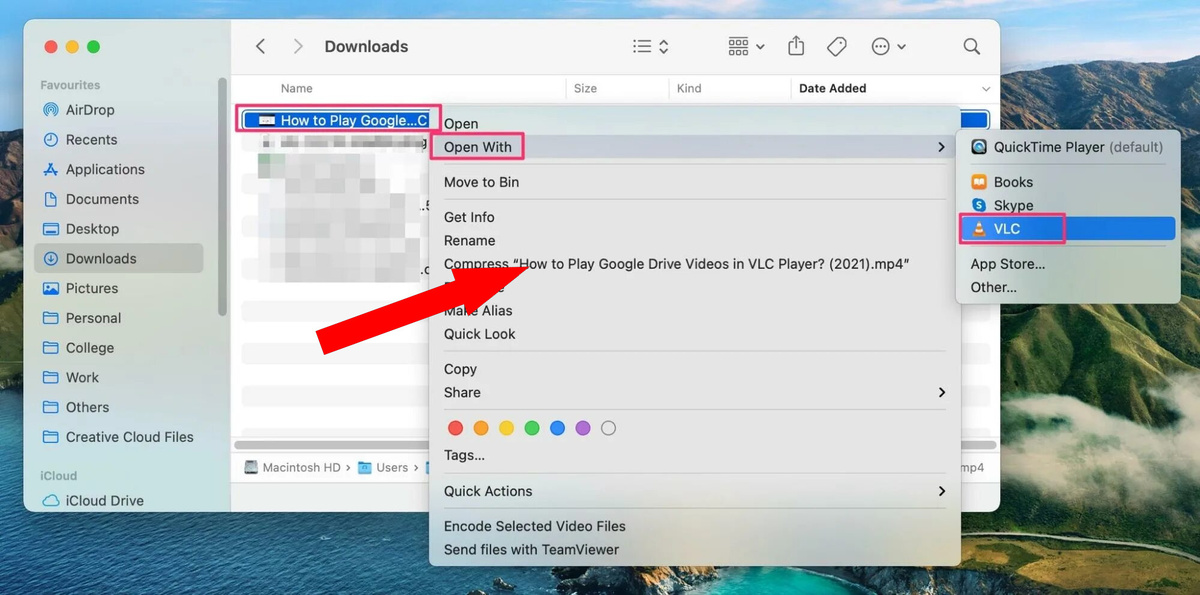
Task: Open with Skype in the submenu
Action: (x=1069, y=205)
